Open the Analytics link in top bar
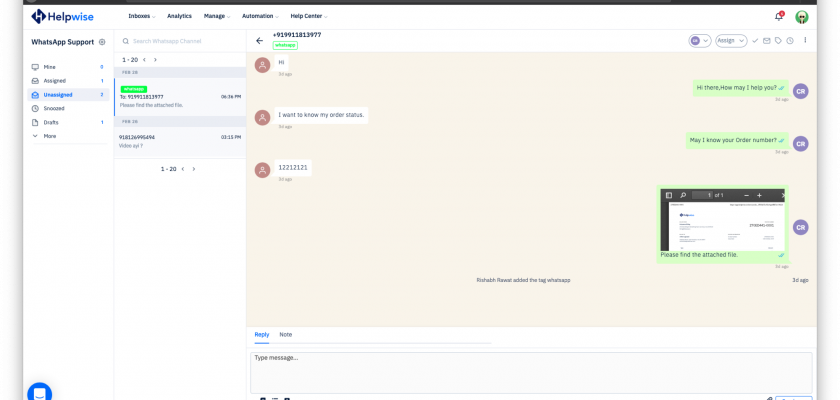This screenshot has width=840, height=400. (179, 16)
